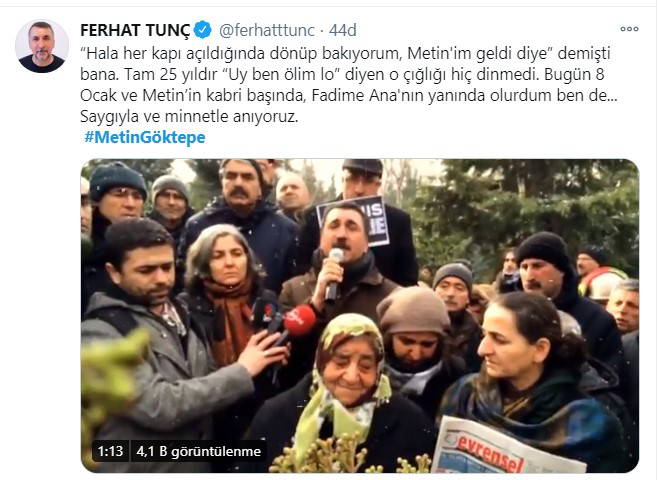Click the 4,1 B görüntülenme view count
Image resolution: width=658 pixels, height=480 pixels.
(198, 451)
